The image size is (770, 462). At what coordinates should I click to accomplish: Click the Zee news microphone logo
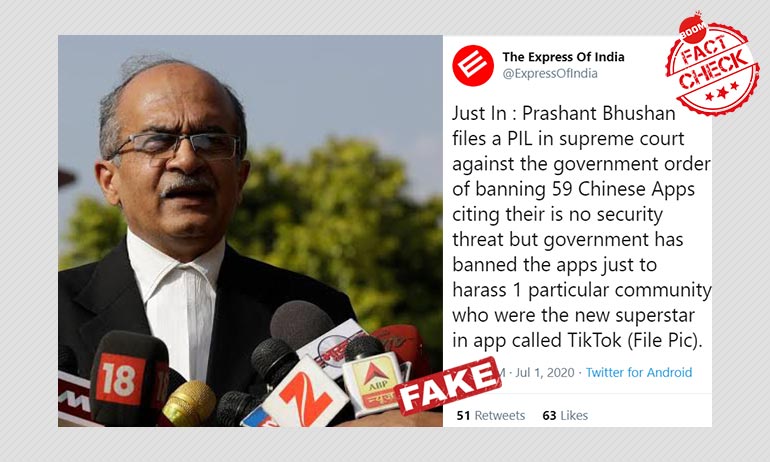tap(304, 397)
